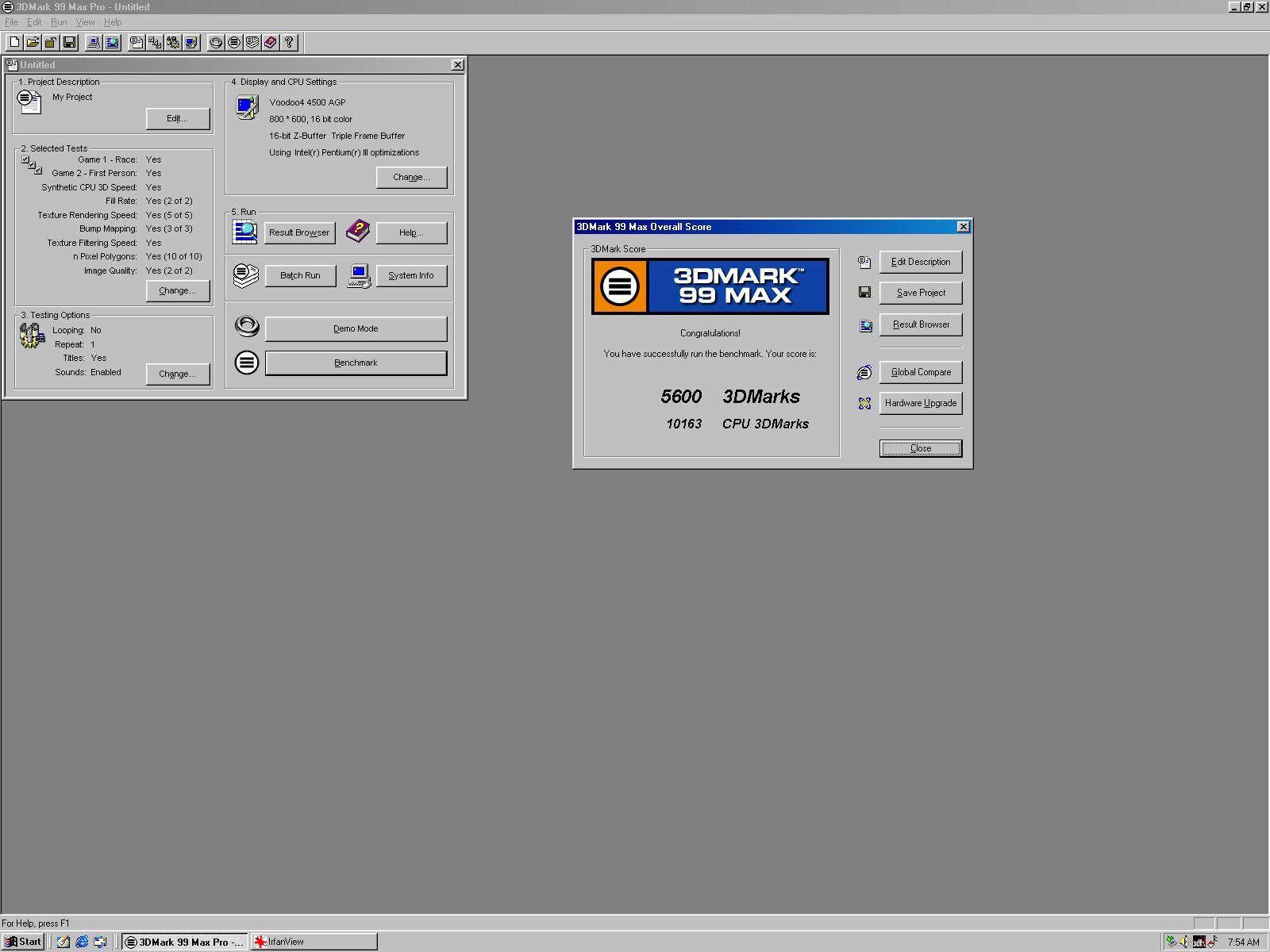
Task: Close the Untitled project window
Action: pyautogui.click(x=458, y=65)
